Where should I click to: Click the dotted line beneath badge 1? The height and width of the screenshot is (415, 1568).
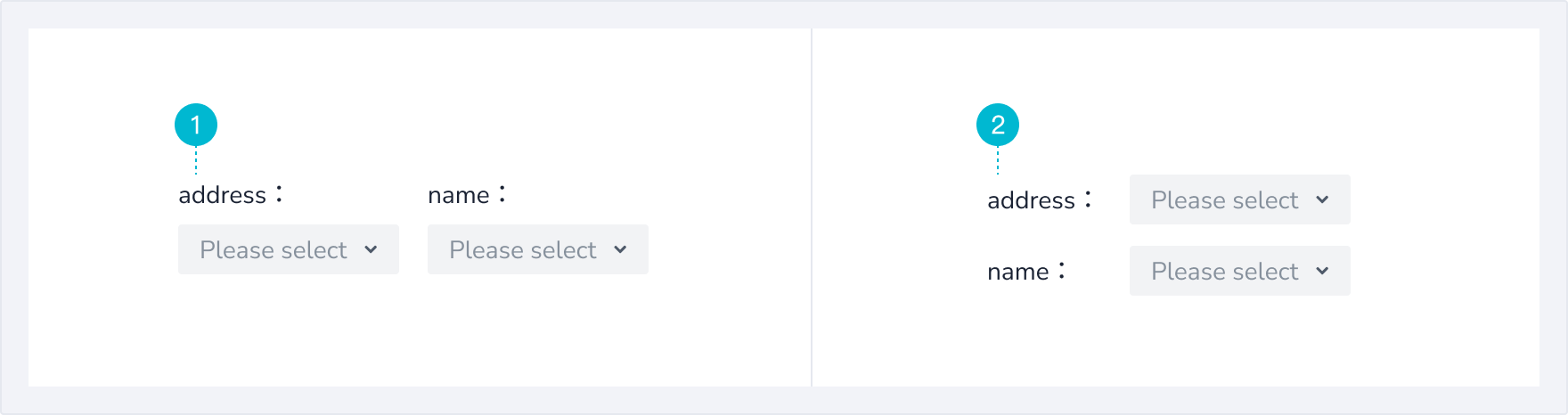[x=196, y=160]
